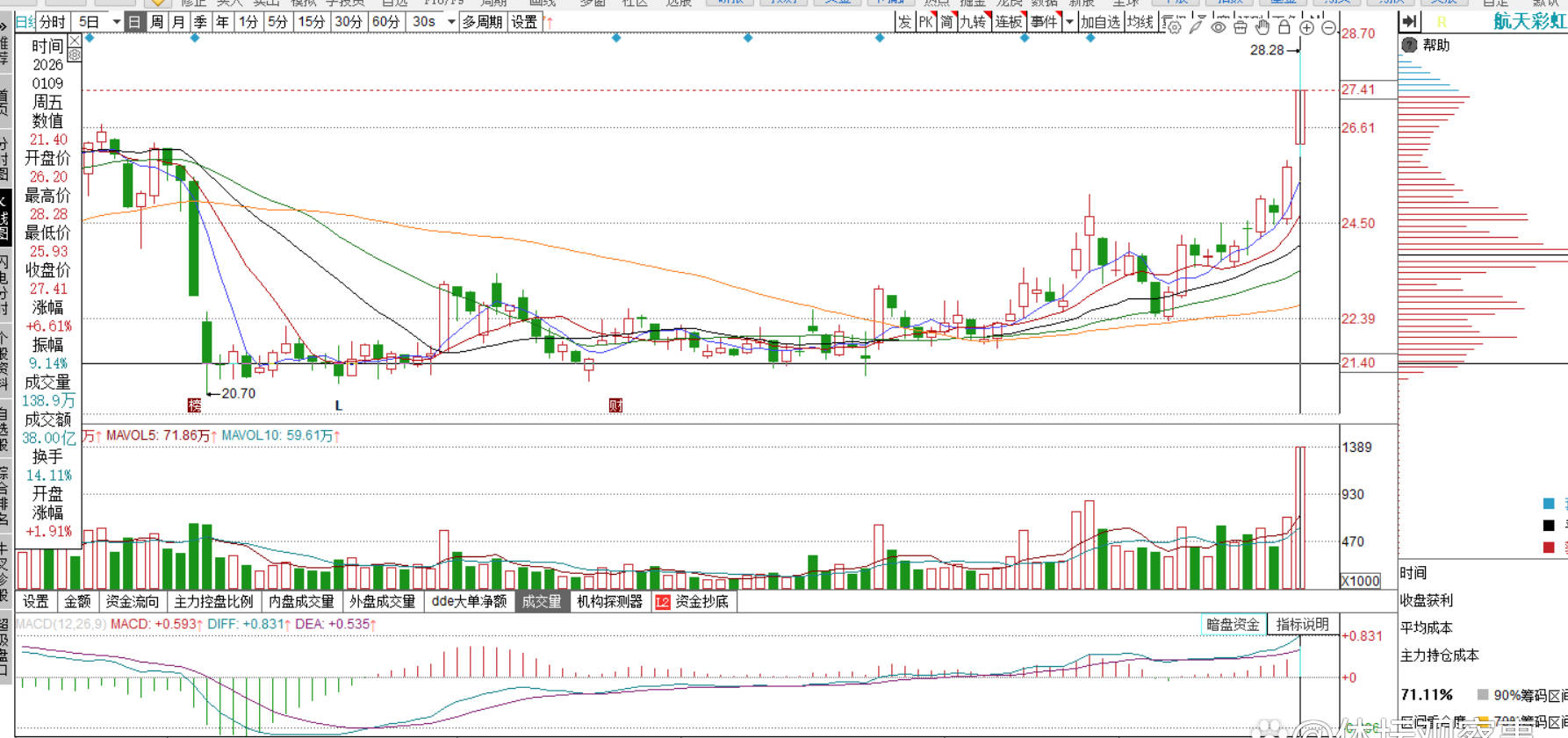Open the 30s period dropdown
Image resolution: width=1568 pixels, height=738 pixels.
coord(450,22)
